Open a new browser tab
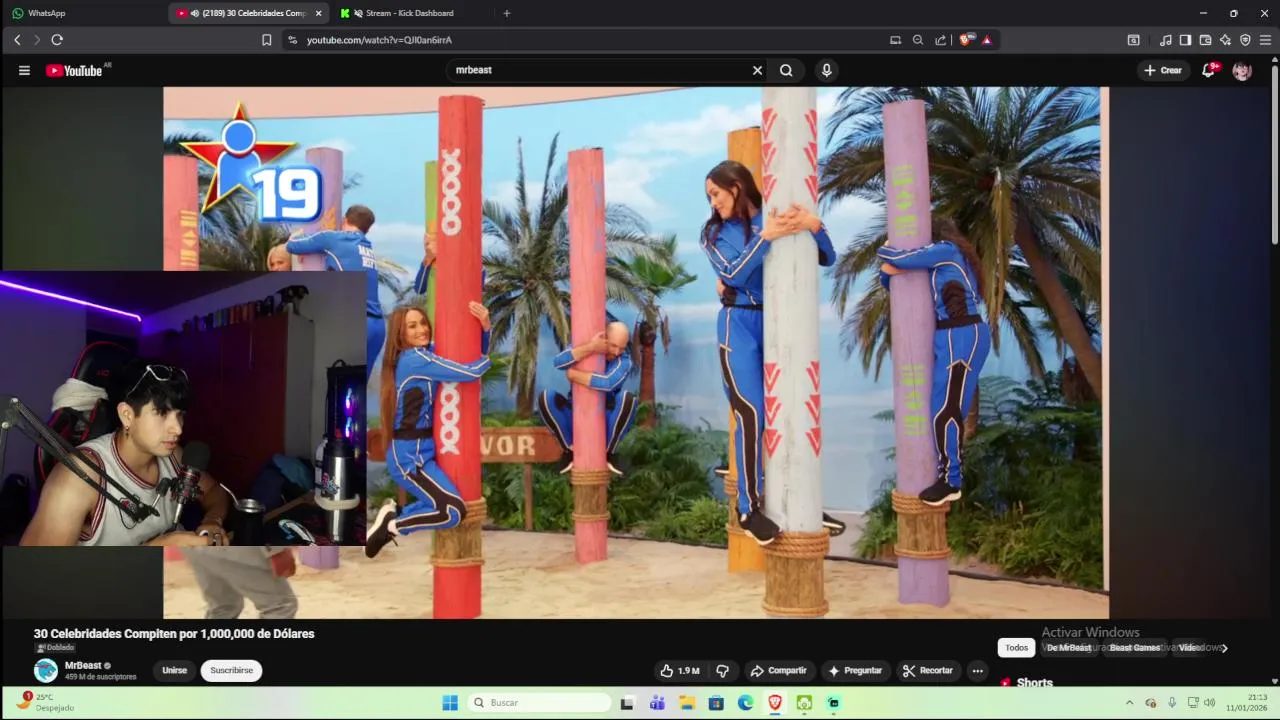The height and width of the screenshot is (720, 1280). [x=506, y=13]
